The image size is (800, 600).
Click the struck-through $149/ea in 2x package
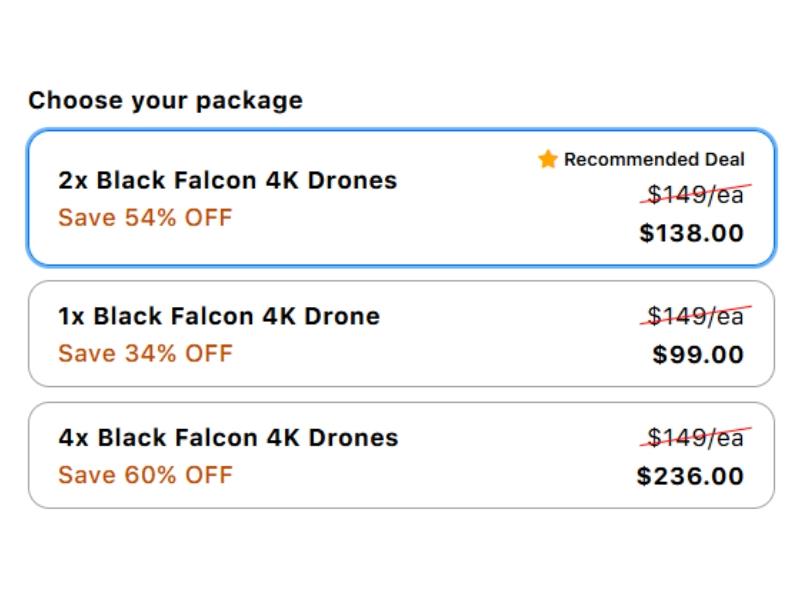695,194
